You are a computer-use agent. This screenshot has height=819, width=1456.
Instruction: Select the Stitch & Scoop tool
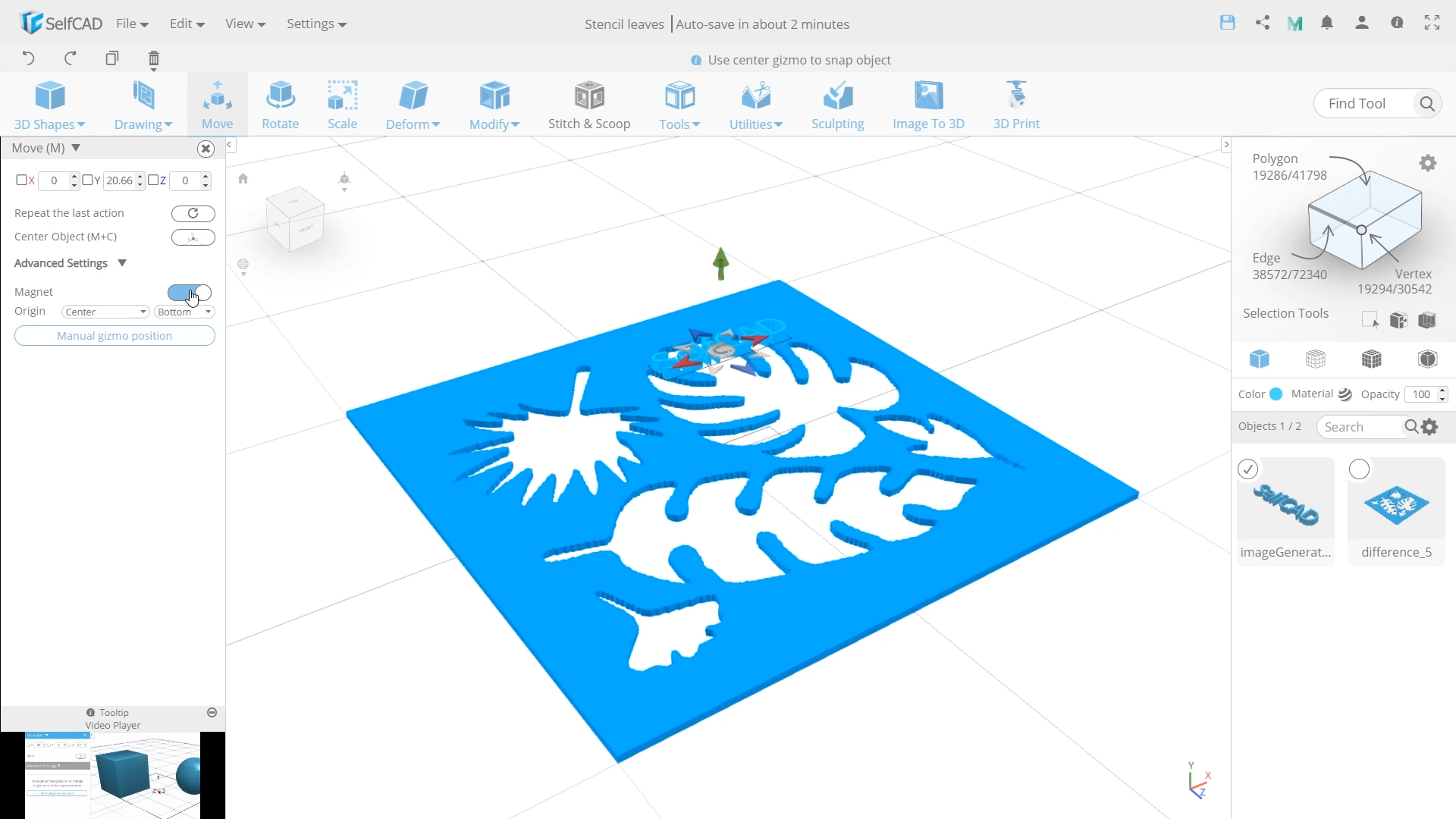point(589,105)
